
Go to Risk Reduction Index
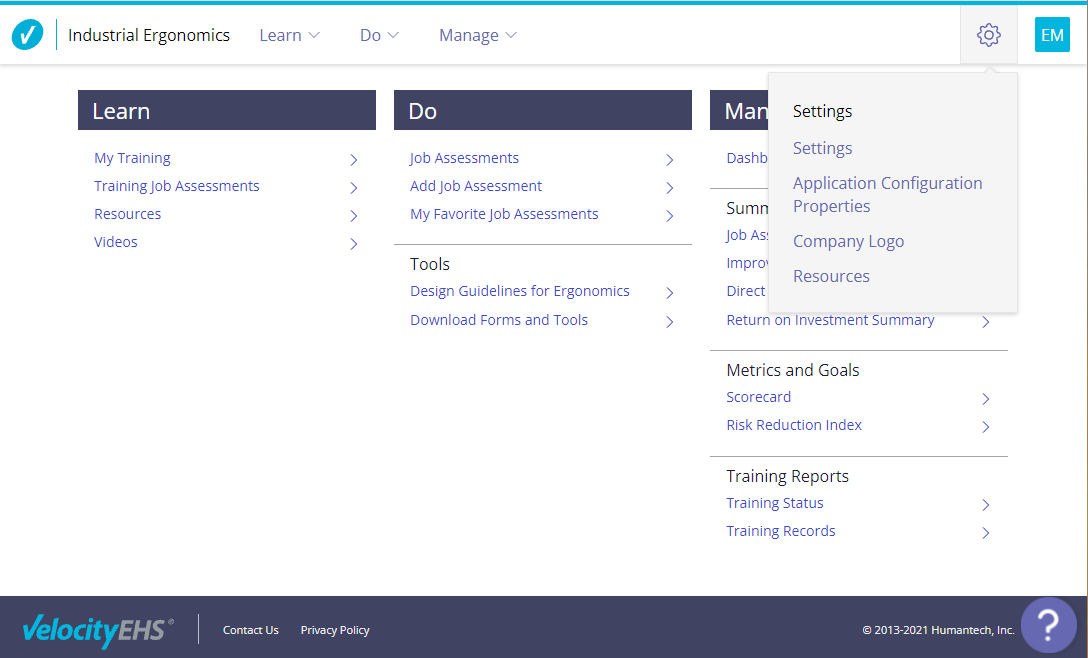point(794,425)
